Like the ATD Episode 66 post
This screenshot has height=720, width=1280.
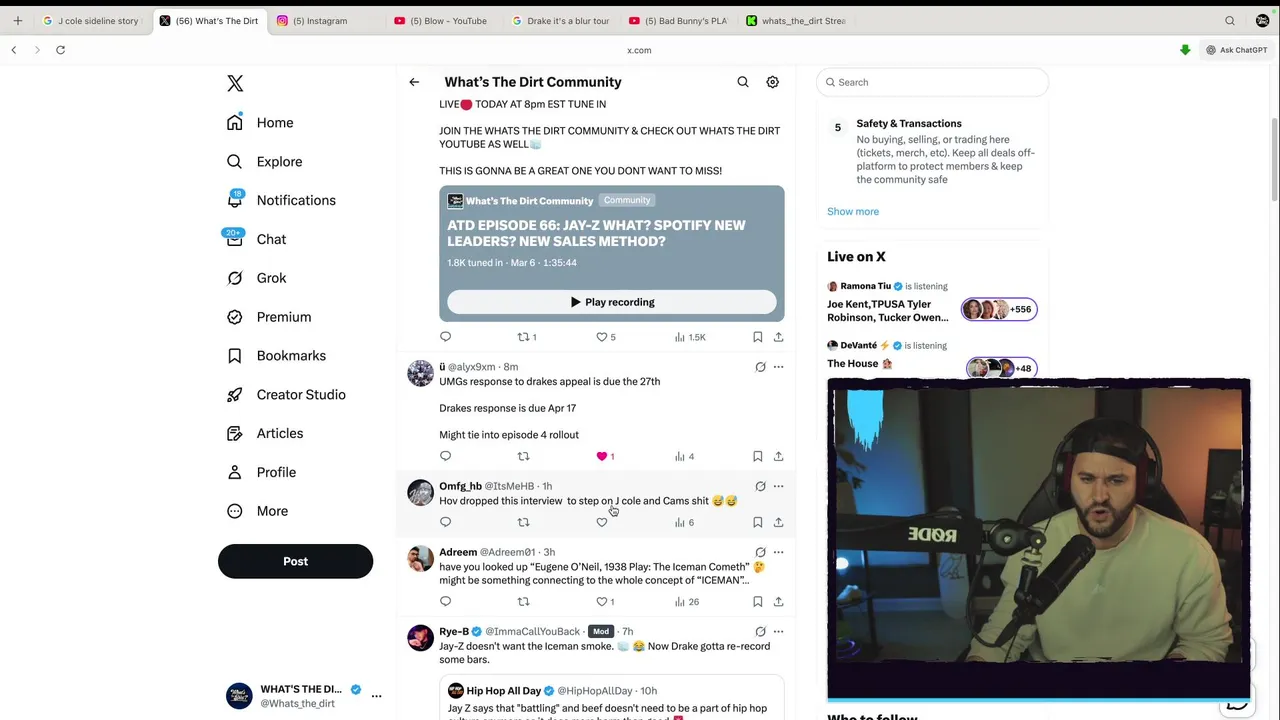[x=606, y=337]
